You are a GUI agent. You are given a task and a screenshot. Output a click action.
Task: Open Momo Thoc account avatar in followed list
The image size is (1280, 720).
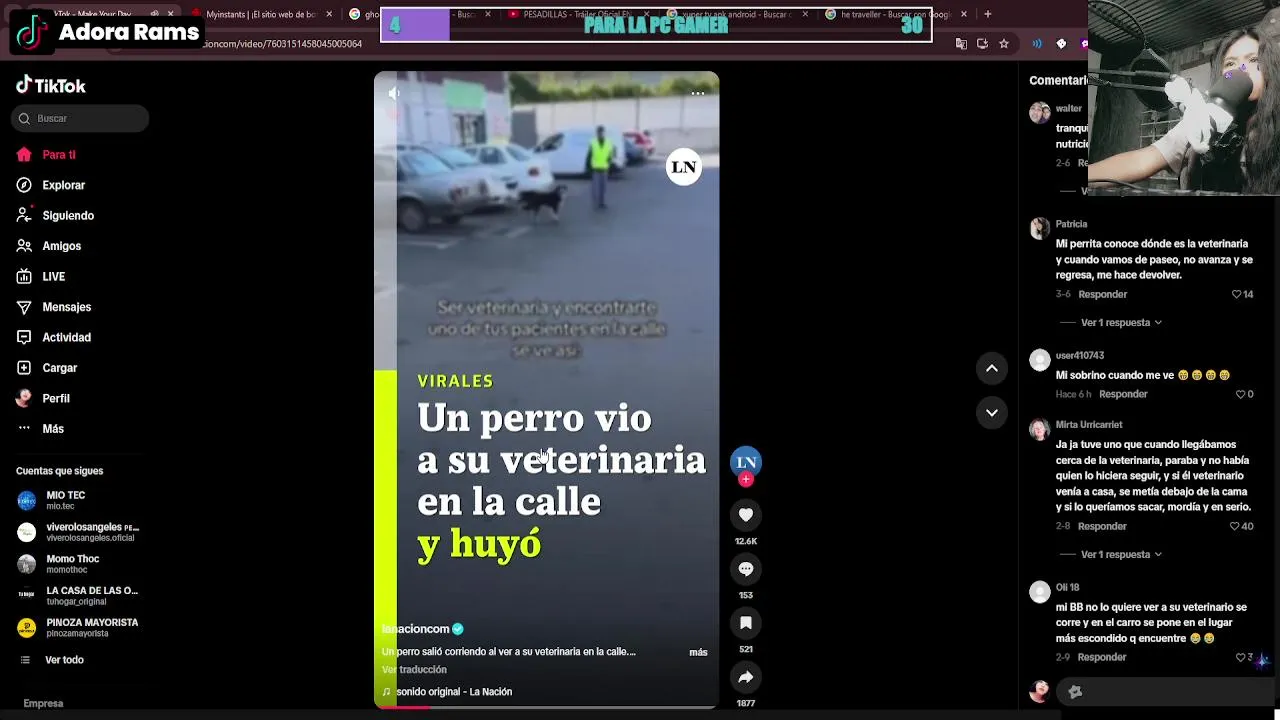click(x=27, y=564)
